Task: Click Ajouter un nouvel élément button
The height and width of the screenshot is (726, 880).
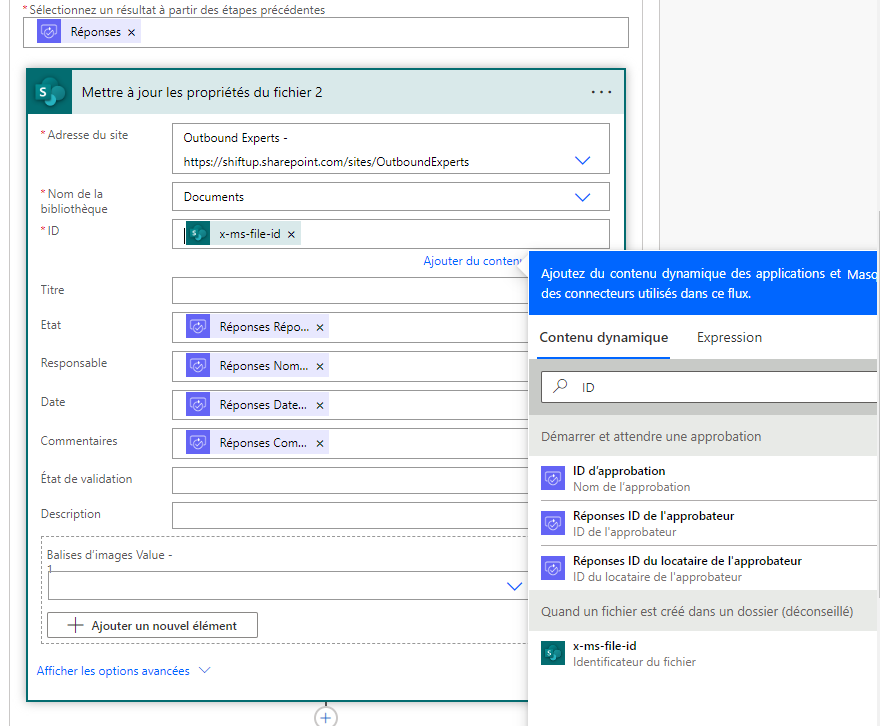Action: click(x=152, y=625)
